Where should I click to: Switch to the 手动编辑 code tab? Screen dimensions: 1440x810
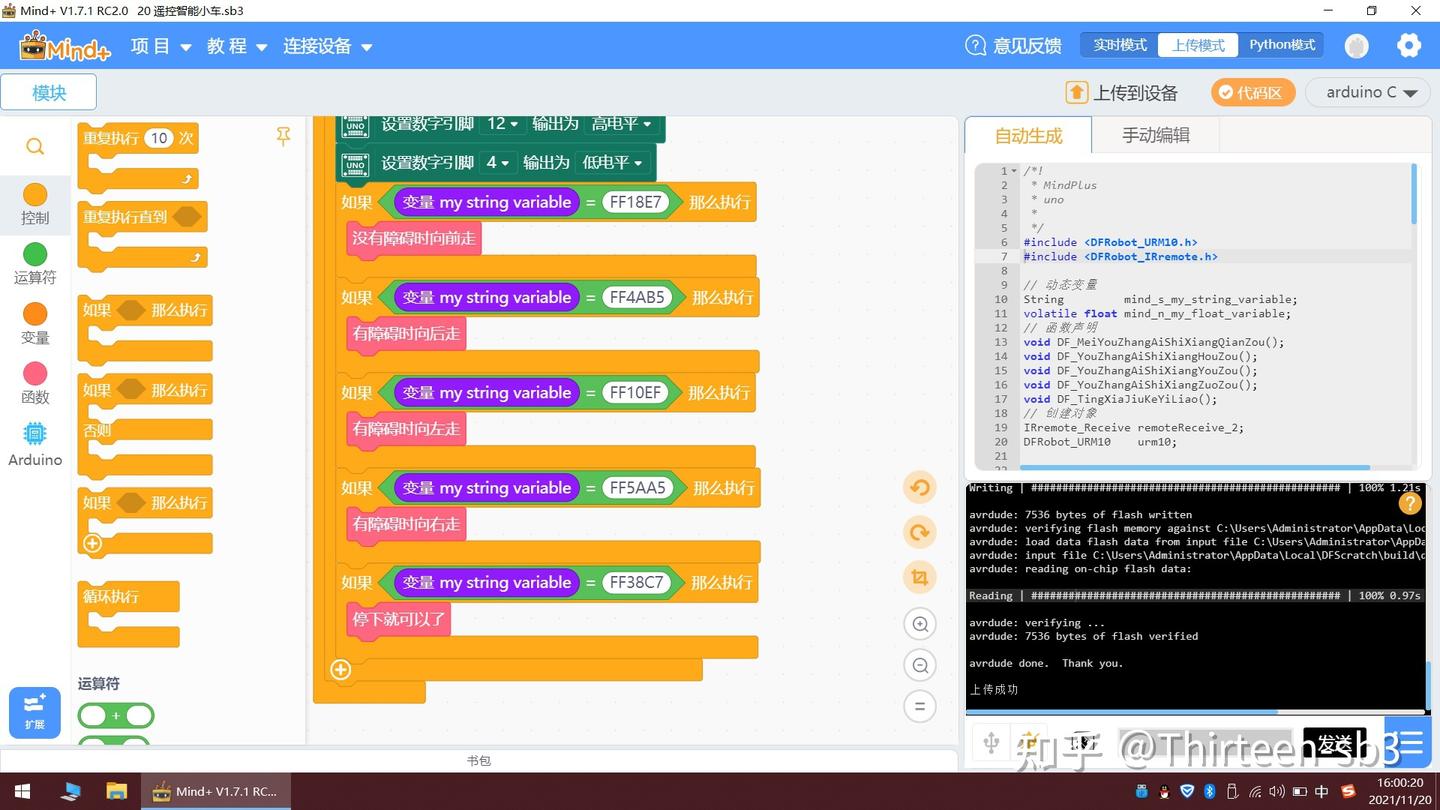(x=1155, y=134)
